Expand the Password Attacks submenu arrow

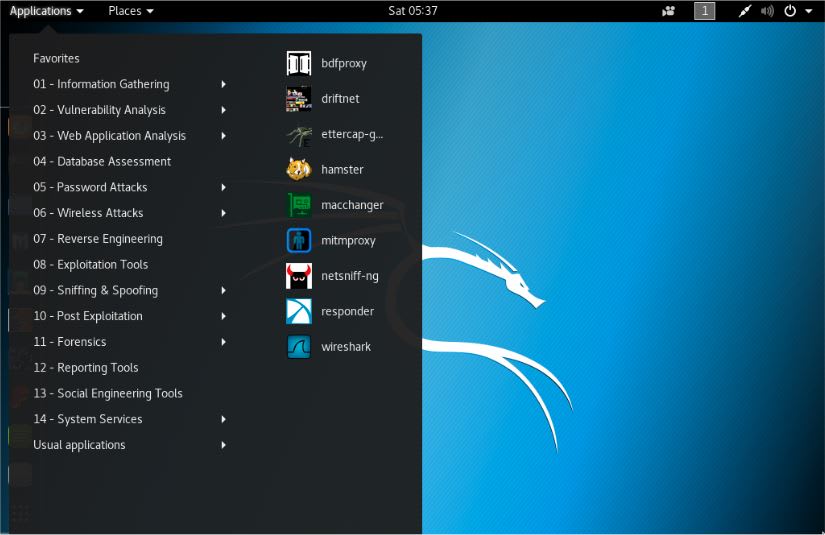(224, 187)
